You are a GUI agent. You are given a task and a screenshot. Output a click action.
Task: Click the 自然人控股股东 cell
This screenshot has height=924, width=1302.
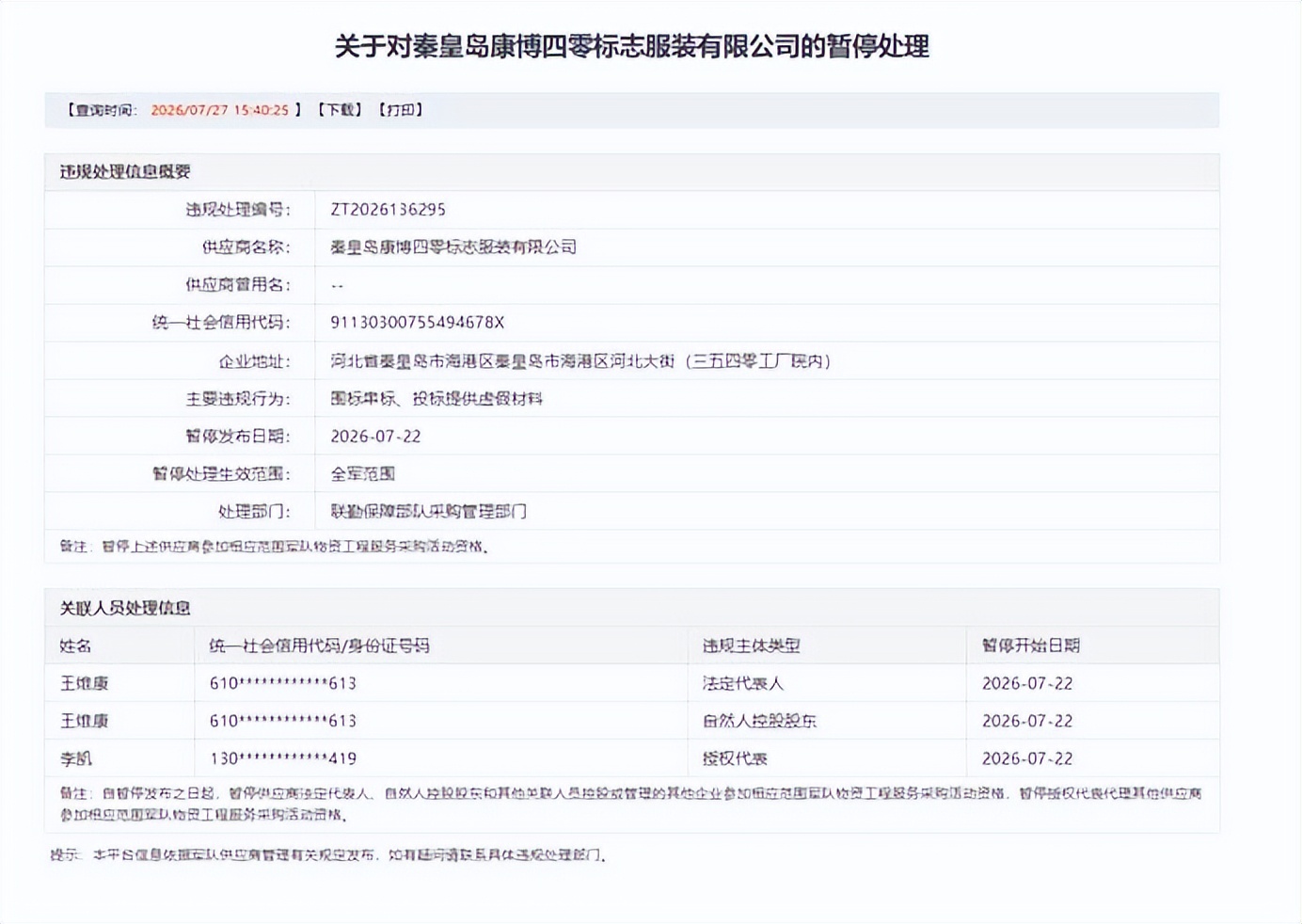pos(759,721)
